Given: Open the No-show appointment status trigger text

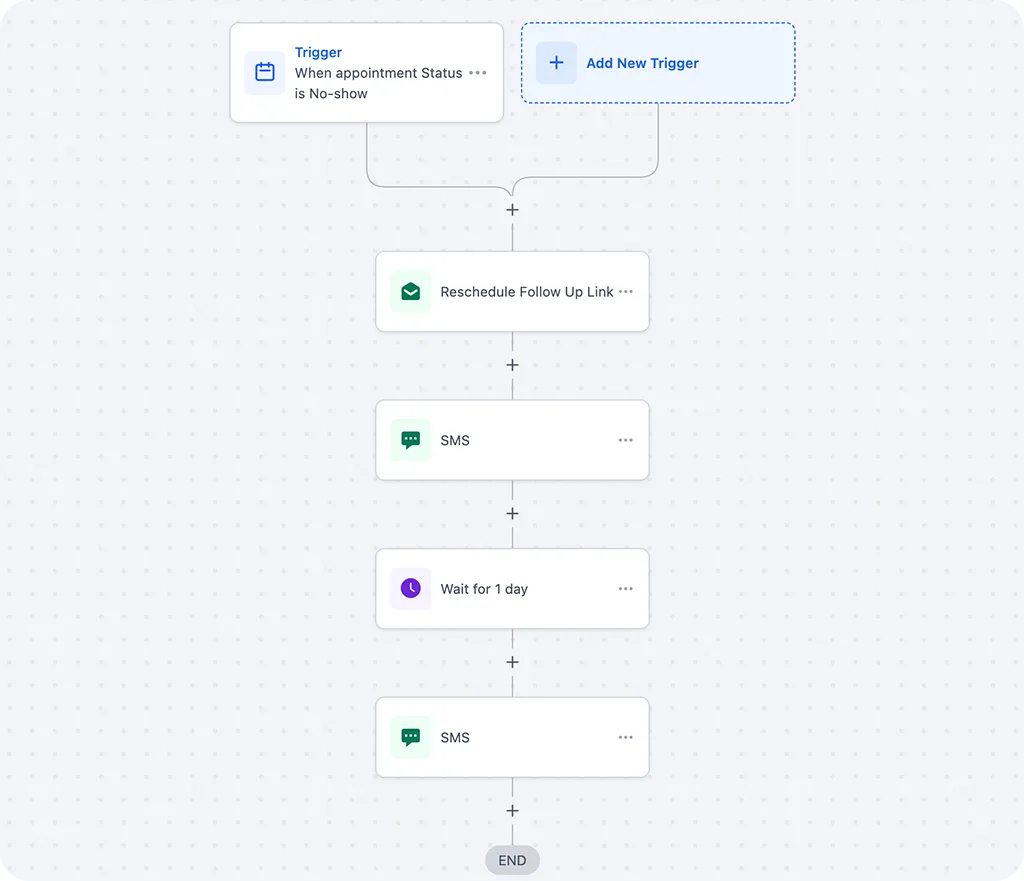Looking at the screenshot, I should (x=378, y=83).
